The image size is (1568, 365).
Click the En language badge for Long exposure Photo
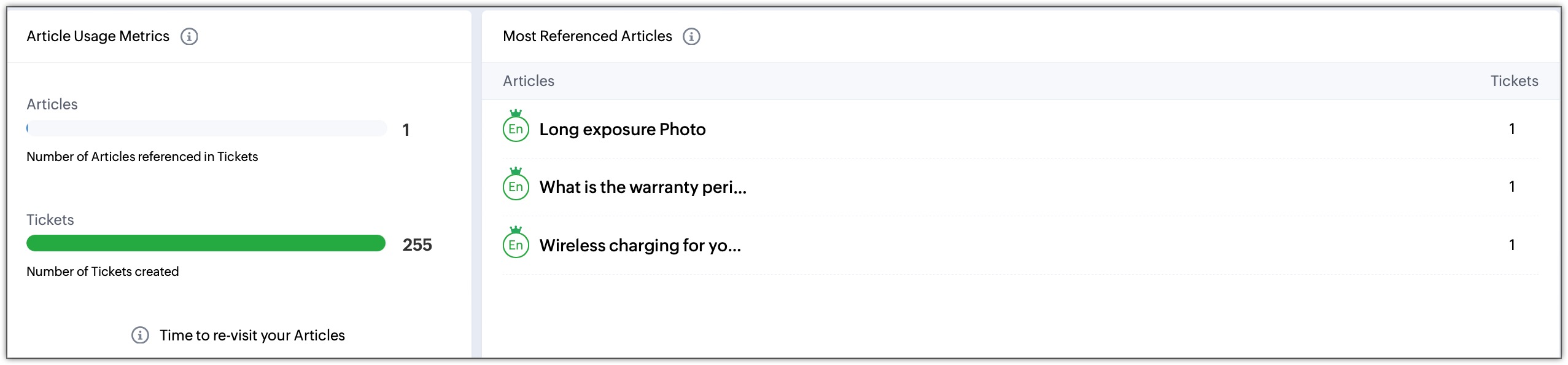click(x=516, y=129)
